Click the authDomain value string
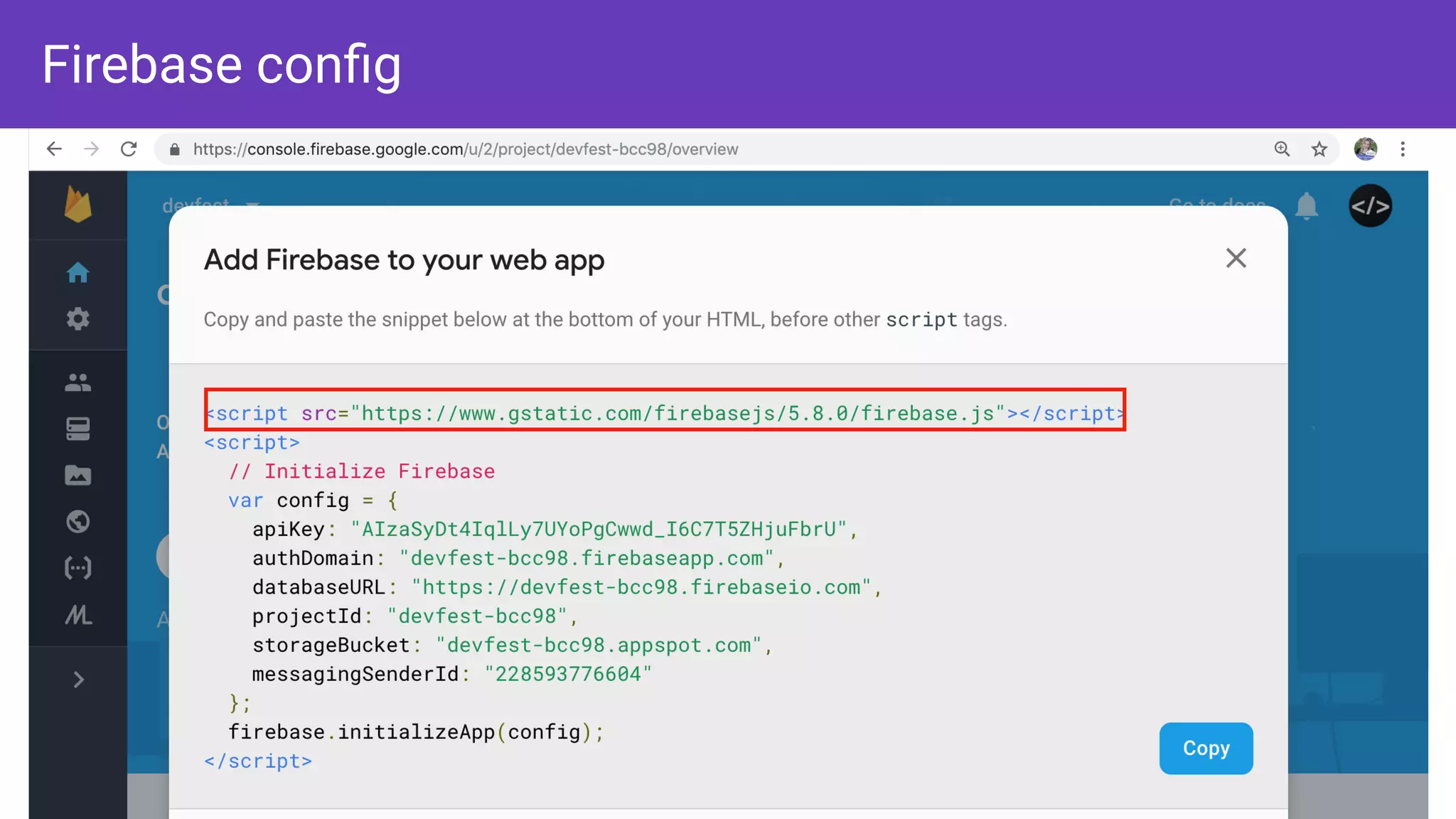The image size is (1456, 819). [x=587, y=559]
